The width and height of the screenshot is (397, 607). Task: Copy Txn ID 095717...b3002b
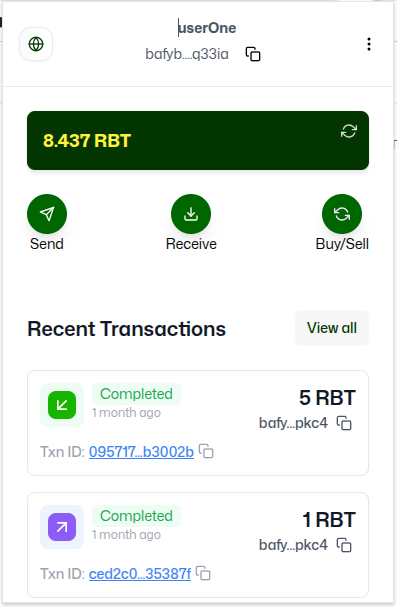206,451
